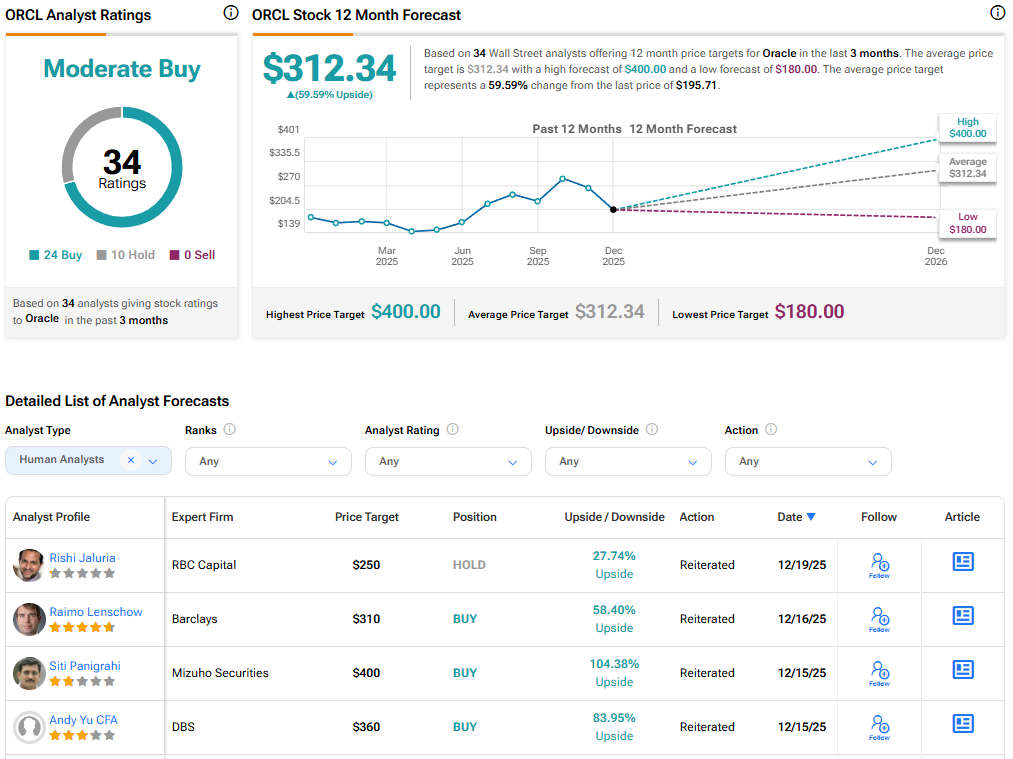Expand the Action filter dropdown
The image size is (1013, 759).
(x=808, y=461)
